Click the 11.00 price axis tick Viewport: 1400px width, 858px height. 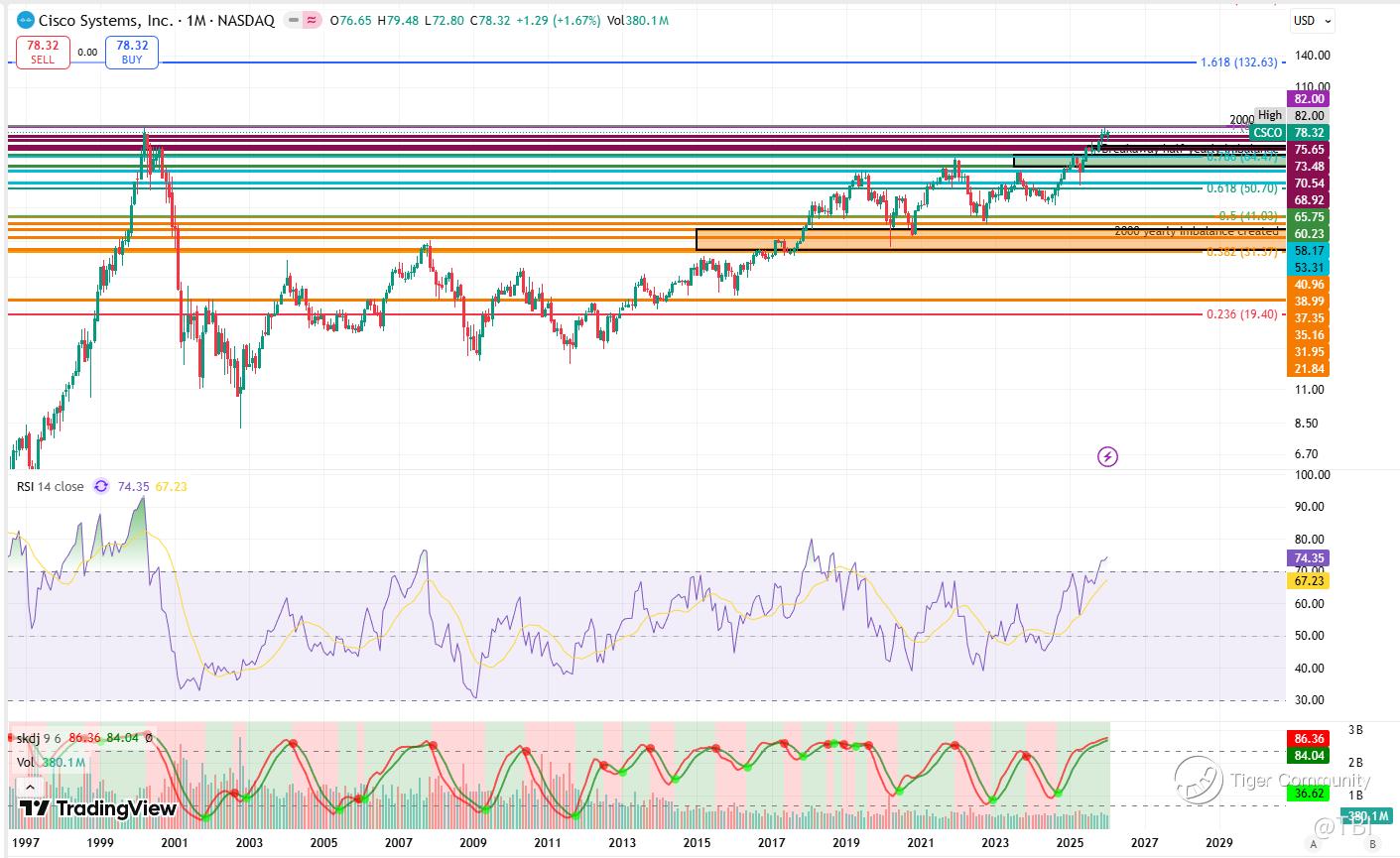point(1310,390)
